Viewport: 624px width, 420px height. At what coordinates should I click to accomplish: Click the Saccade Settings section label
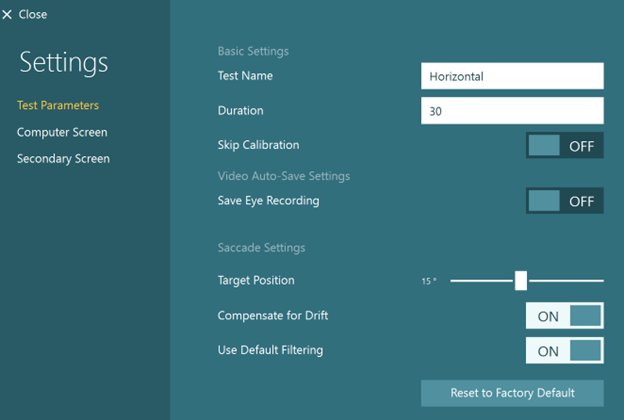pos(261,248)
